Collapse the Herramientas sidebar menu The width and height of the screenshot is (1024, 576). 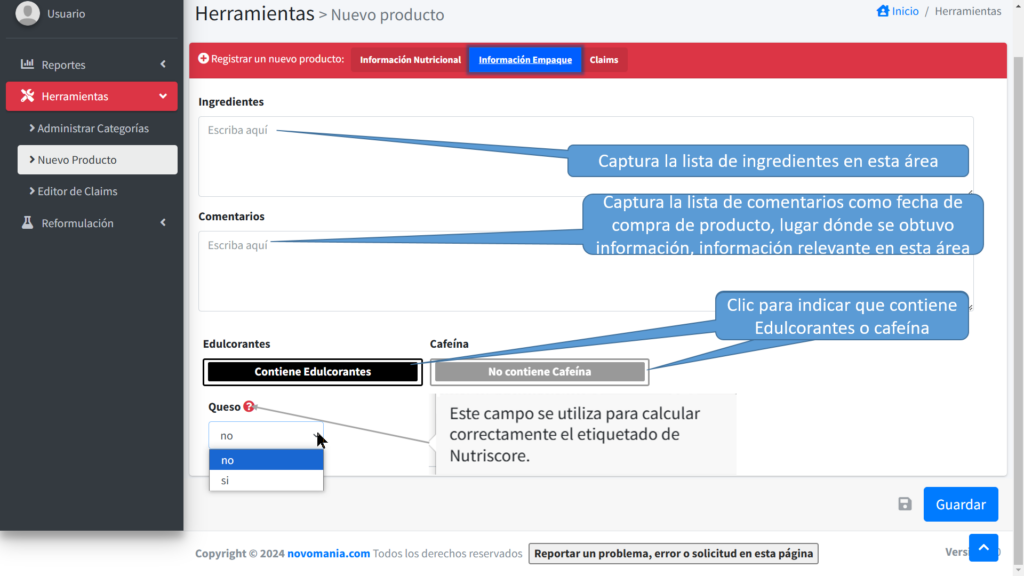92,96
